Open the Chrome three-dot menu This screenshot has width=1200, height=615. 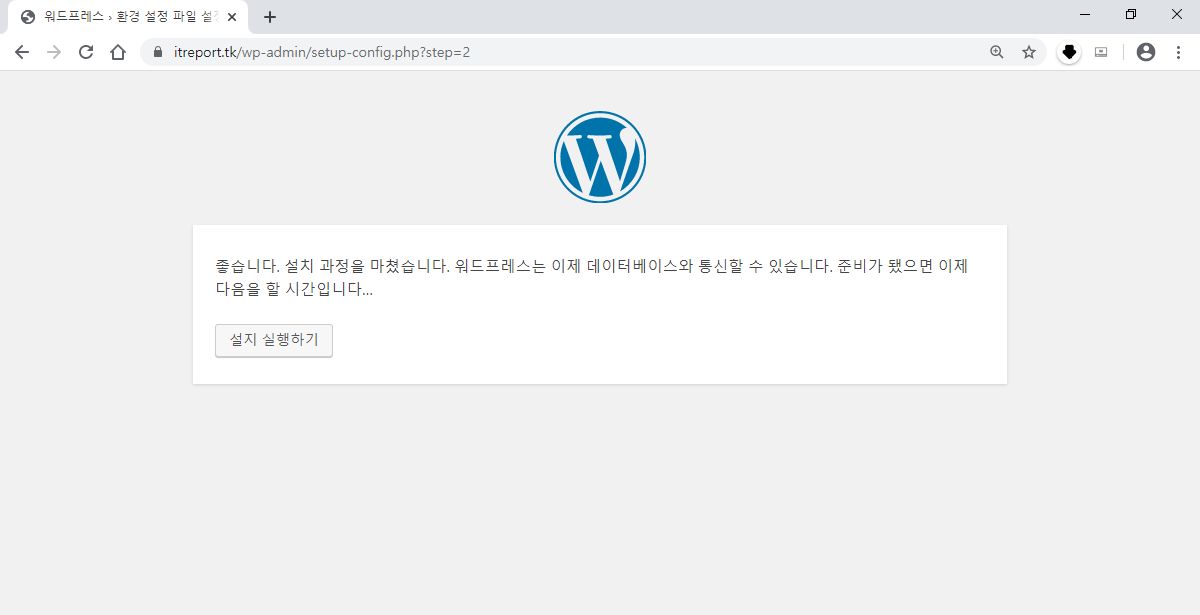(1178, 52)
